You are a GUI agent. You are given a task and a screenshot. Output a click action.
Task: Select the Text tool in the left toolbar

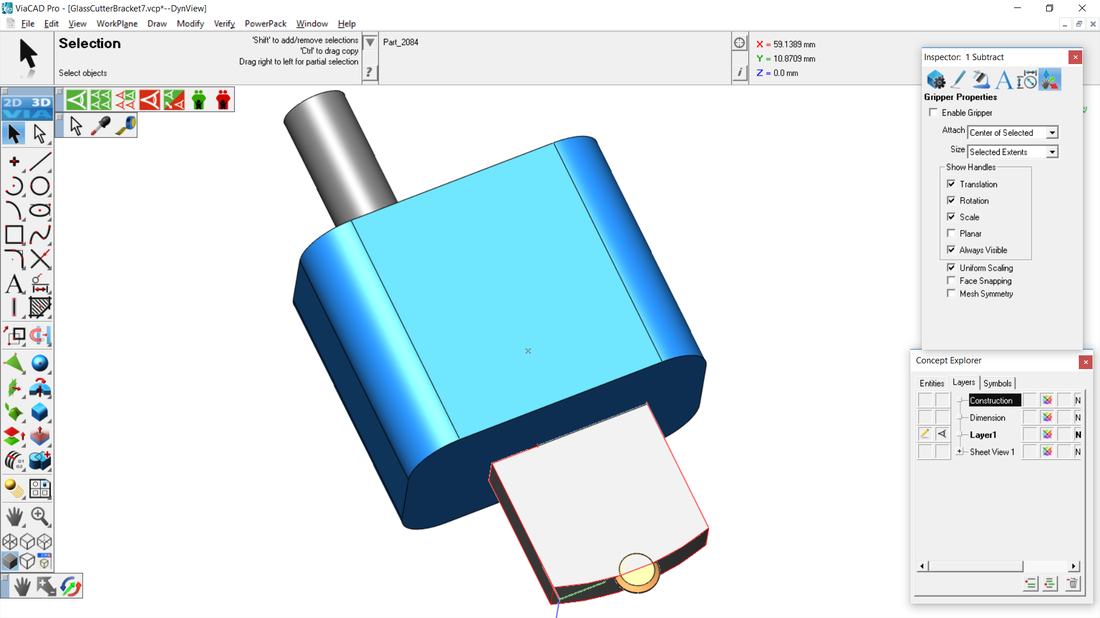click(14, 284)
